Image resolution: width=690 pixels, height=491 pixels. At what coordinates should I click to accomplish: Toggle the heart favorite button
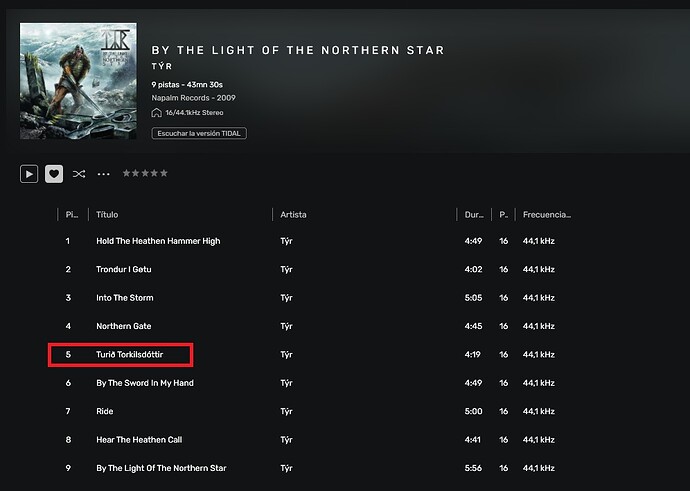(54, 174)
